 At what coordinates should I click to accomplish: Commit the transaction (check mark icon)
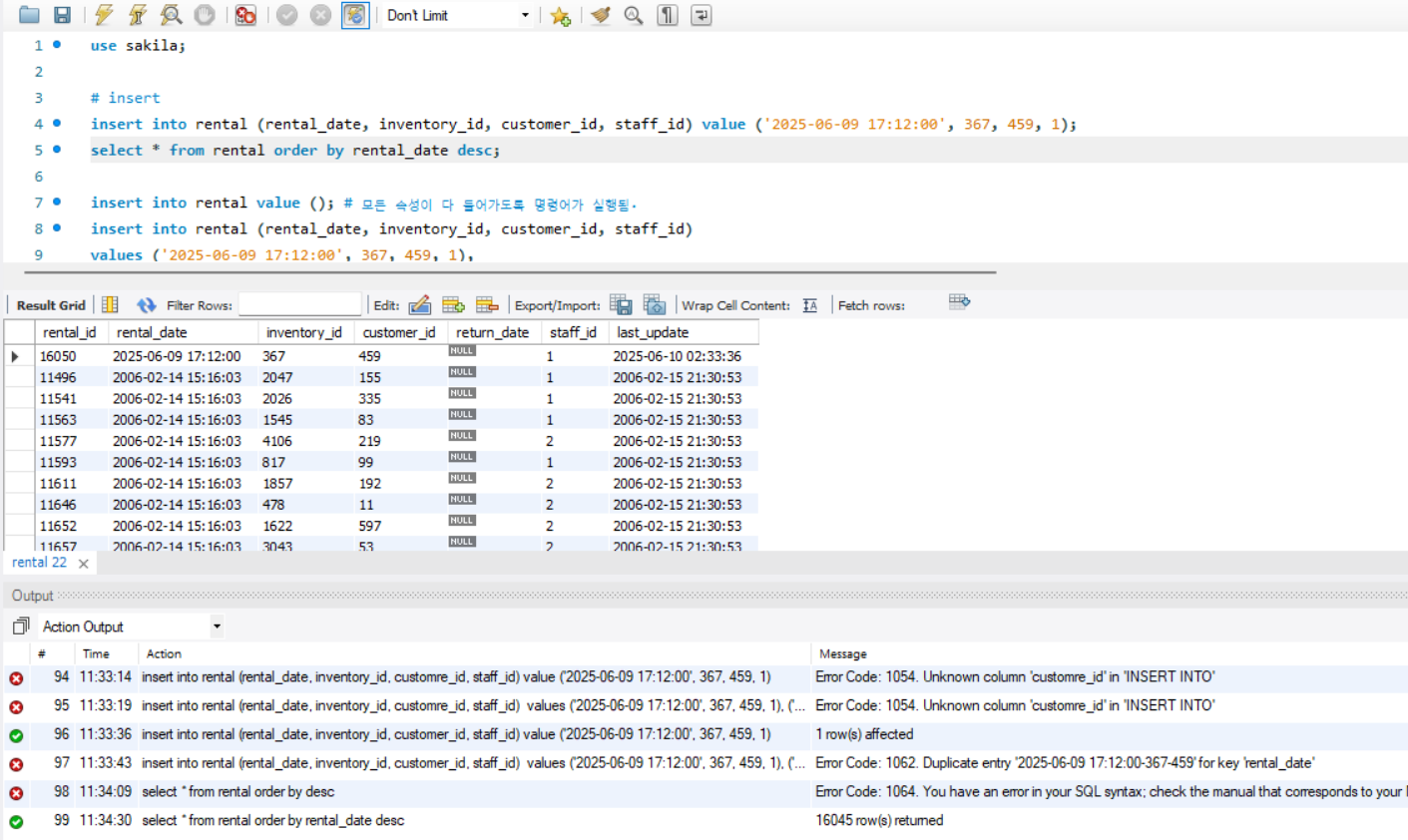(287, 15)
